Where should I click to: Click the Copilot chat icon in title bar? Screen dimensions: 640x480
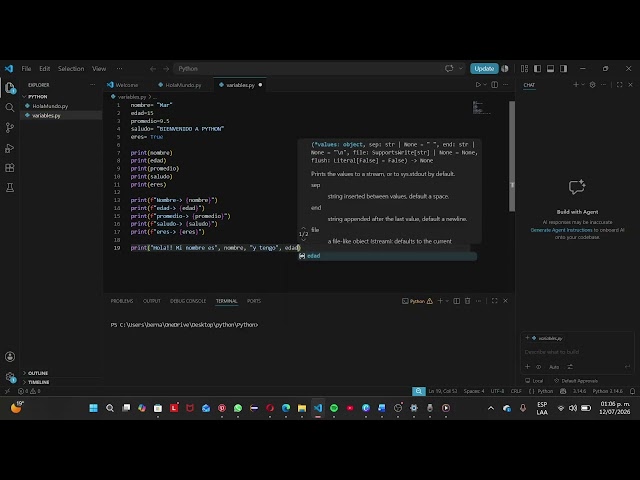pyautogui.click(x=449, y=69)
